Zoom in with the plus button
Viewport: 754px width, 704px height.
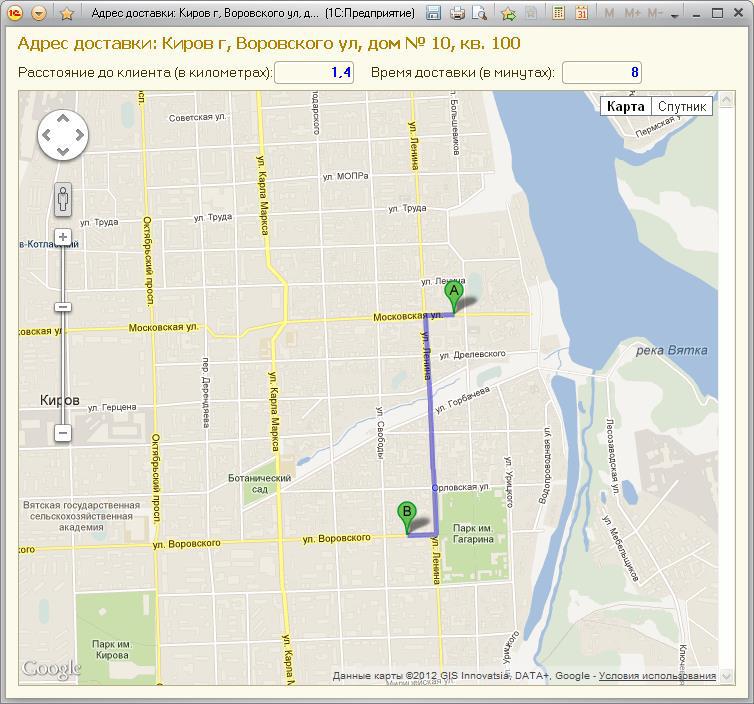63,238
